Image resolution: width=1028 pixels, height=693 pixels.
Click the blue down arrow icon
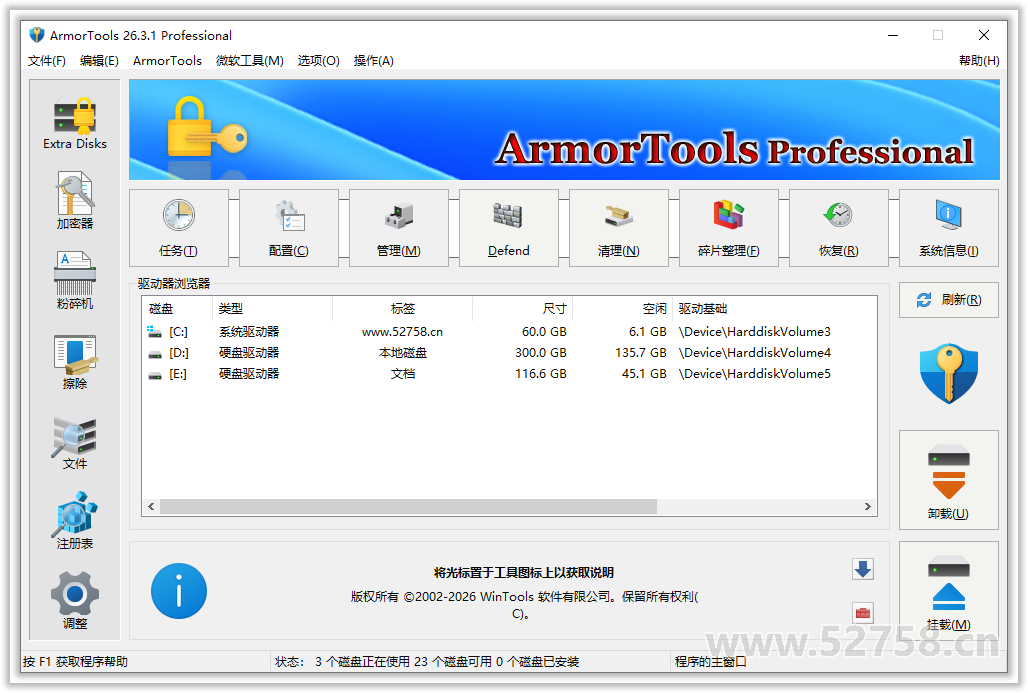[x=863, y=569]
